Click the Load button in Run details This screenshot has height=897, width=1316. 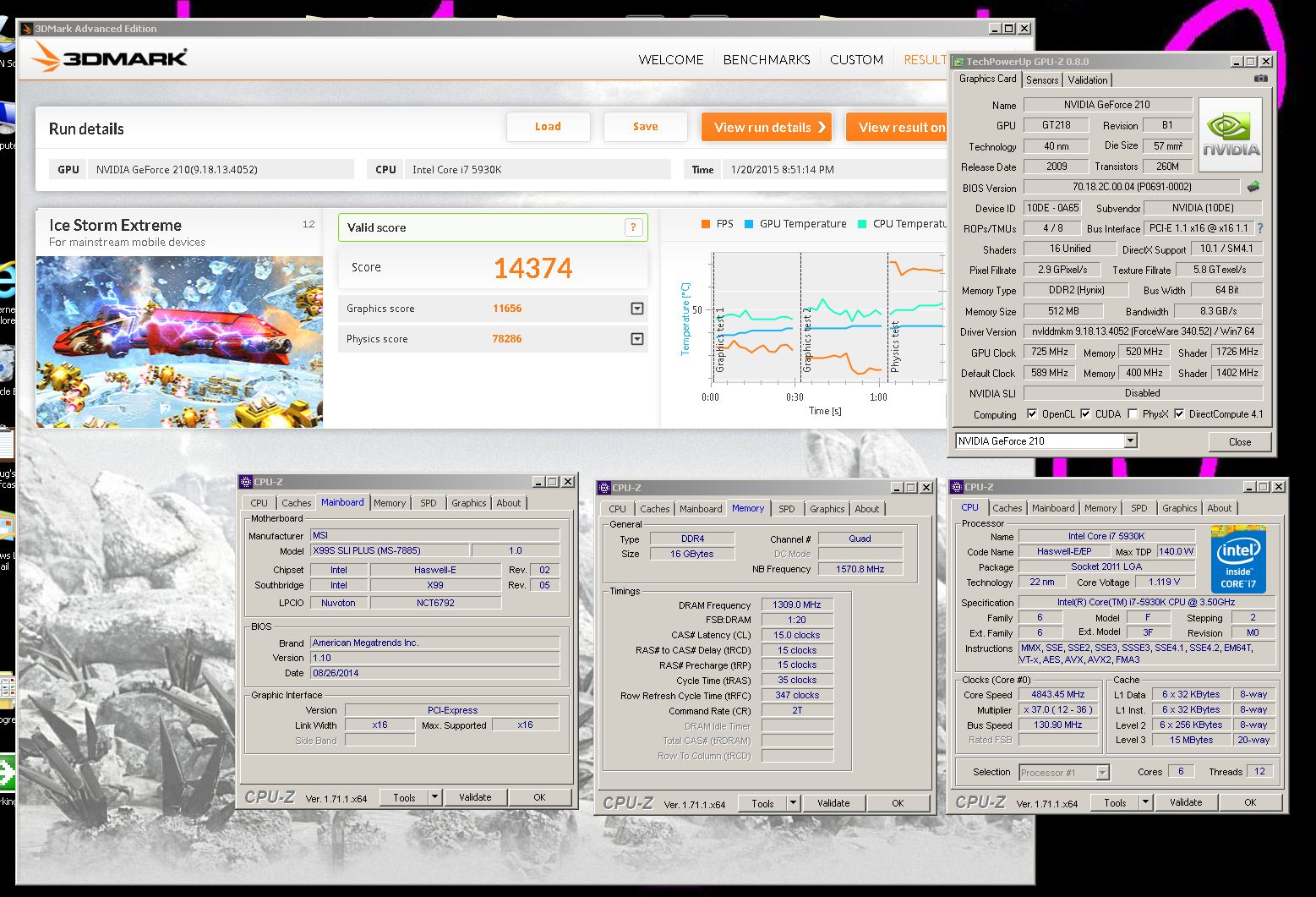click(x=548, y=127)
